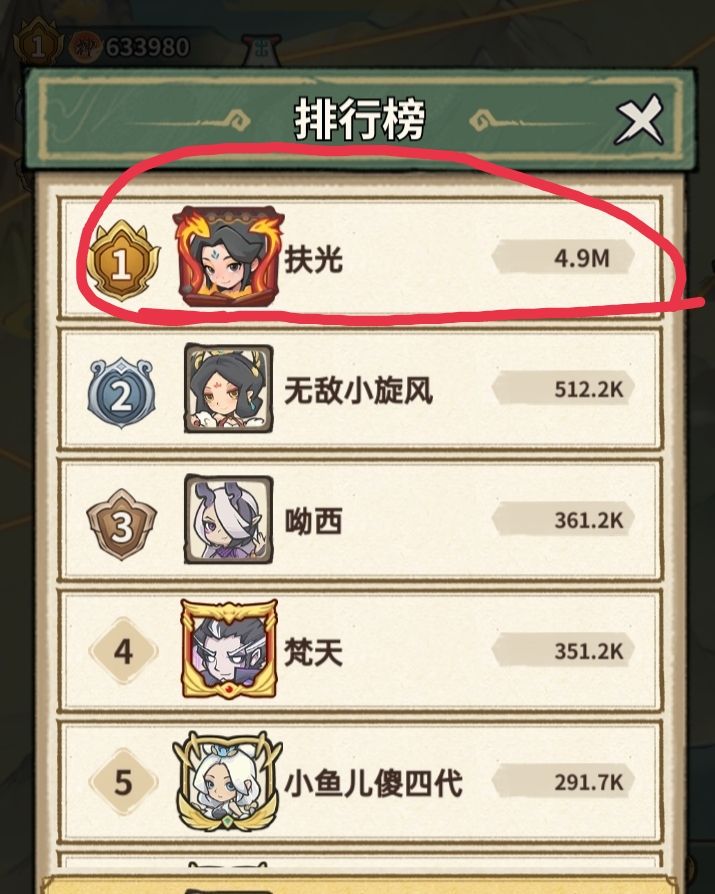Select player name 无敌小旋风
The height and width of the screenshot is (894, 715).
(x=358, y=391)
